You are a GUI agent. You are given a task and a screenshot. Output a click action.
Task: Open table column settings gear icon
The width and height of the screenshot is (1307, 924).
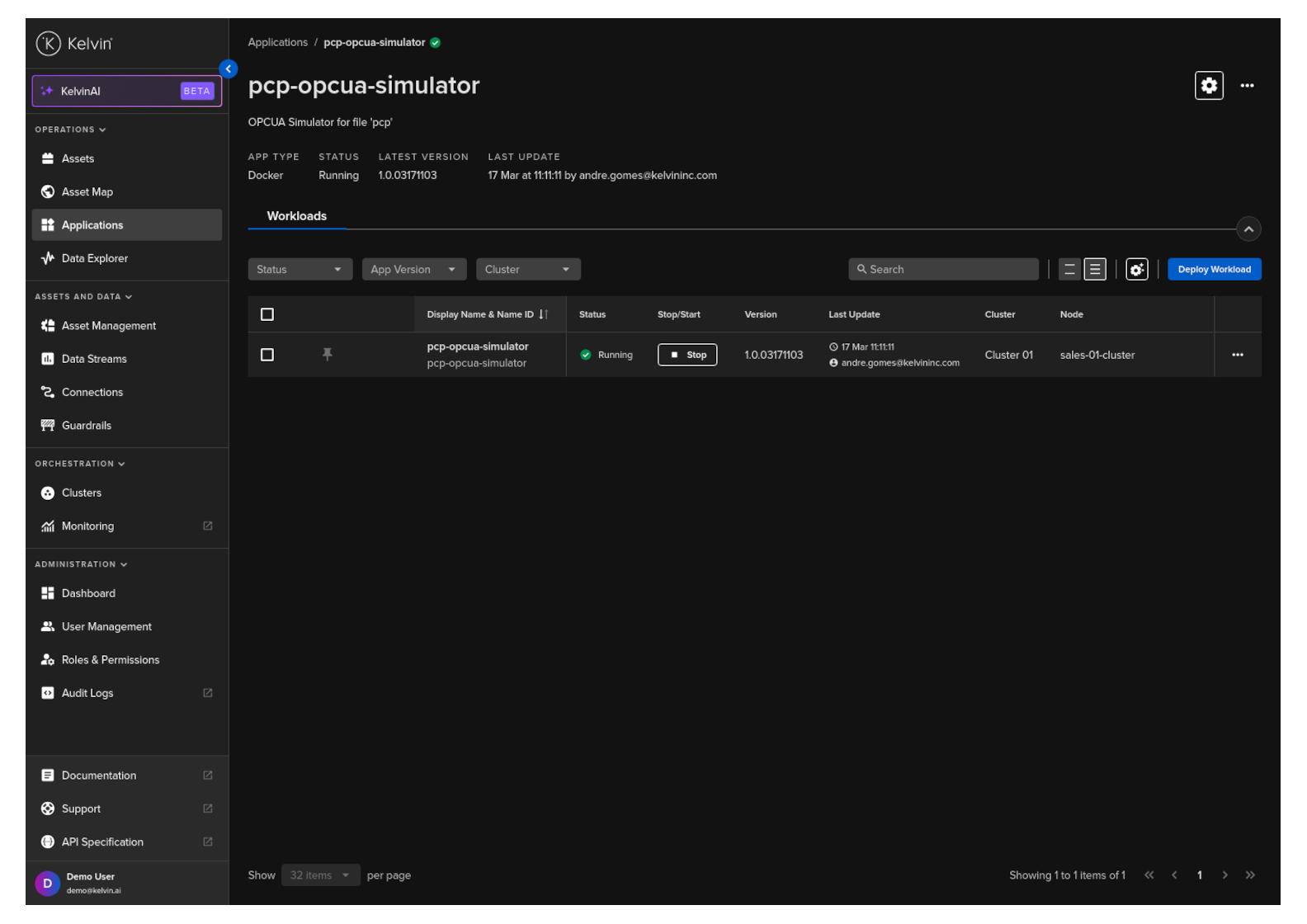[1136, 270]
